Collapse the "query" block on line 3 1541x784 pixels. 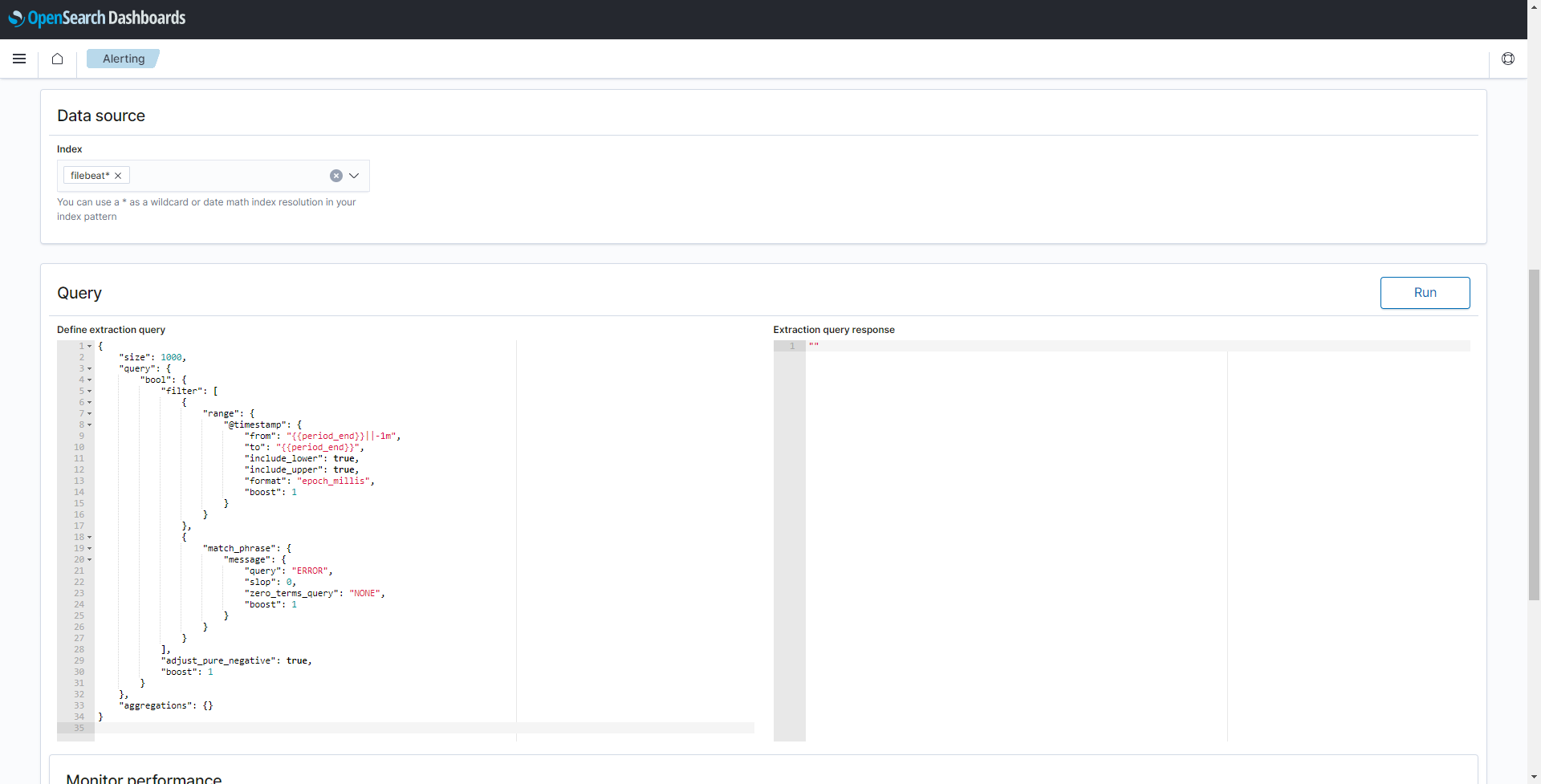coord(89,368)
